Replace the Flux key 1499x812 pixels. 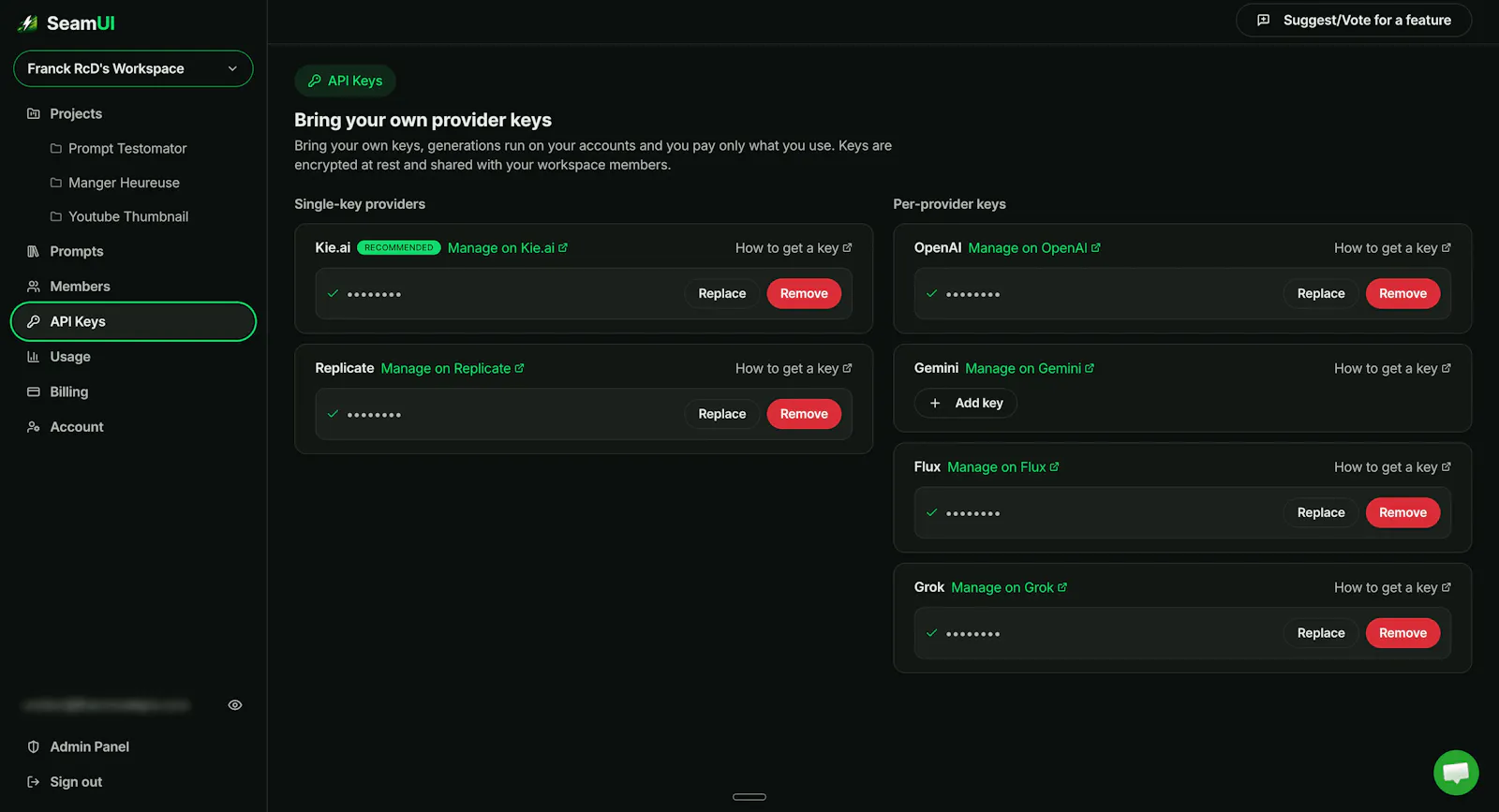[x=1321, y=512]
